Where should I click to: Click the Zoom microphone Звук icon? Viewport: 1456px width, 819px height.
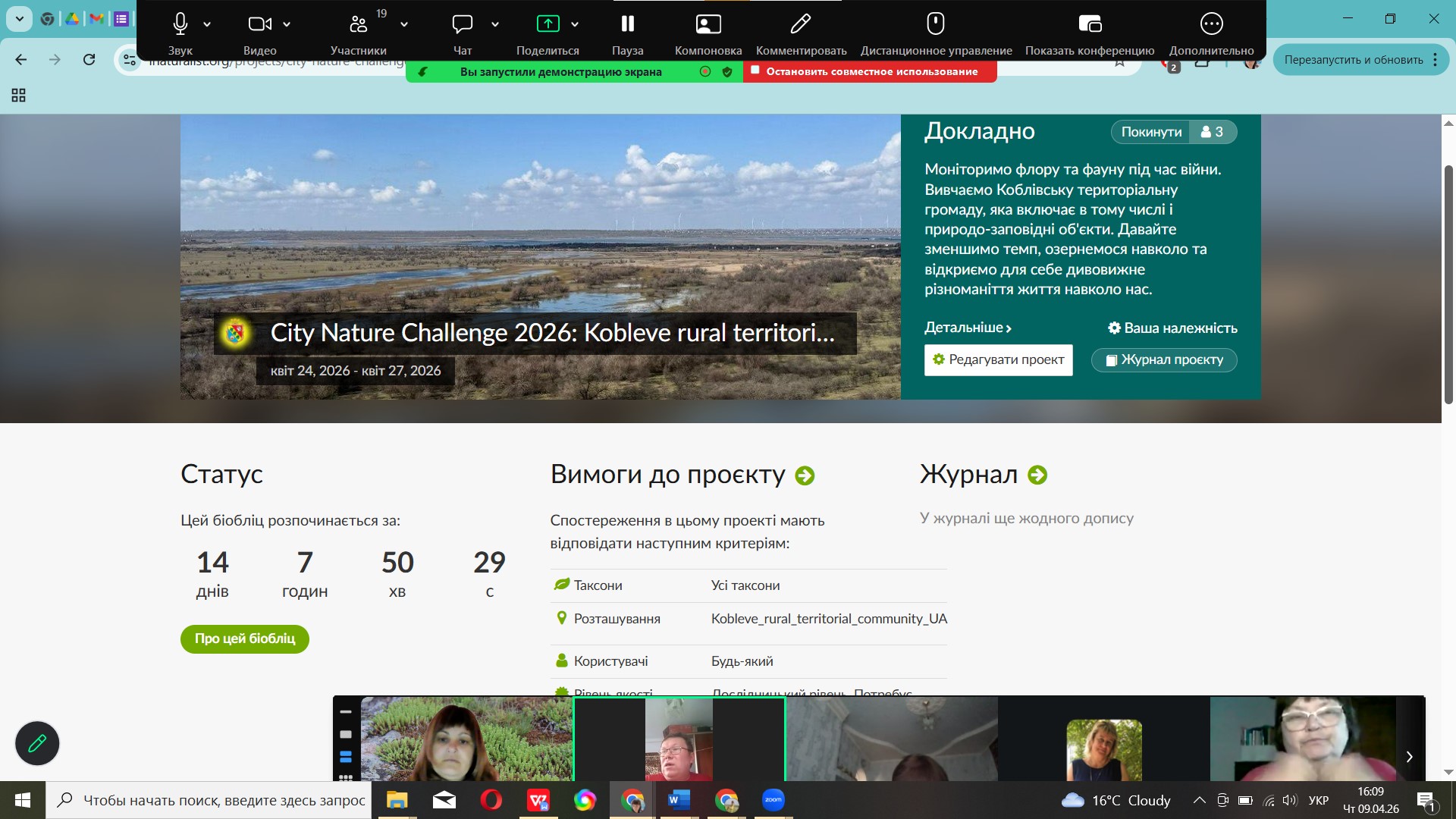click(180, 24)
